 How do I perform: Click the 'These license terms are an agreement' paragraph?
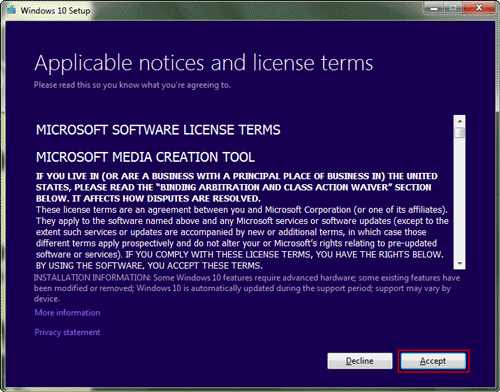coord(242,238)
